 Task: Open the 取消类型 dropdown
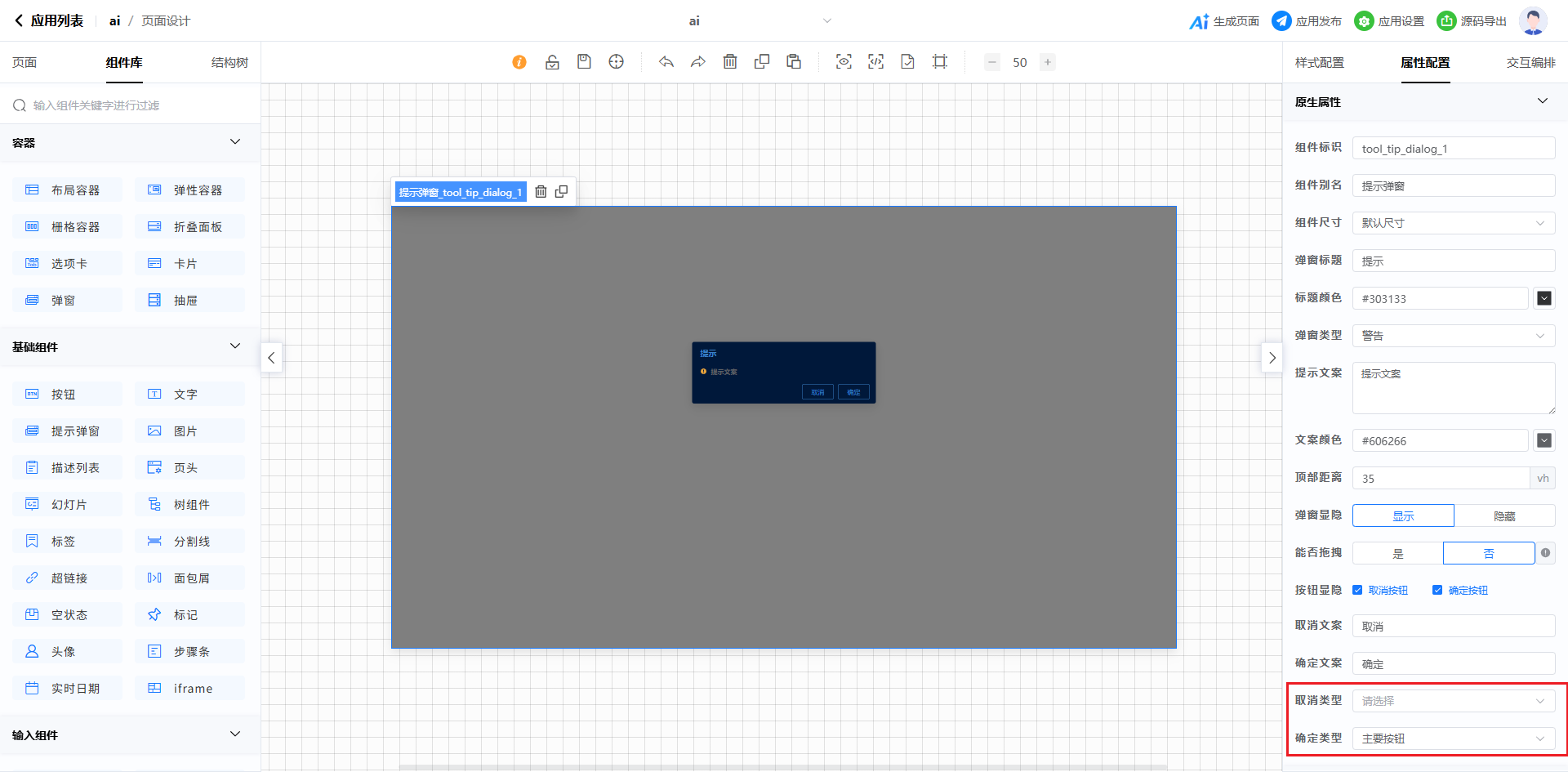tap(1453, 701)
